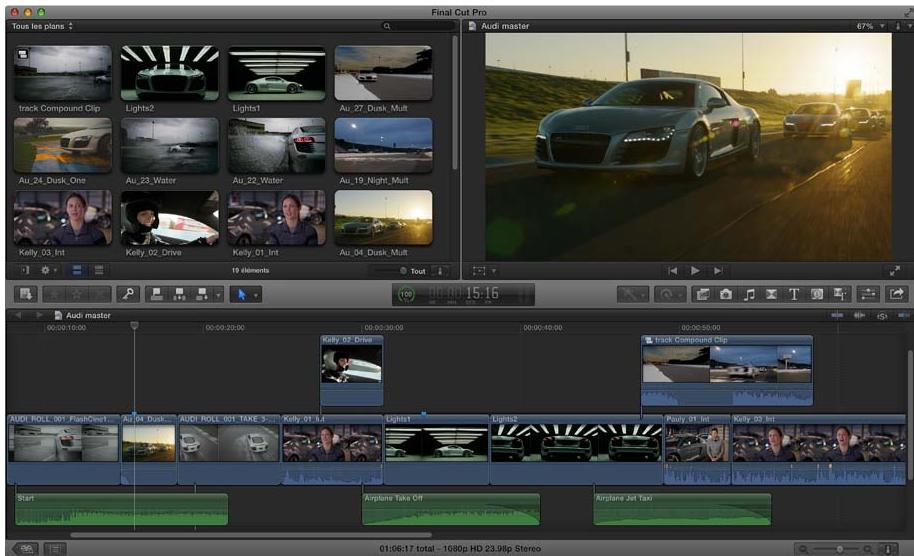Go forward in timeline history
914x556 pixels.
coord(38,315)
